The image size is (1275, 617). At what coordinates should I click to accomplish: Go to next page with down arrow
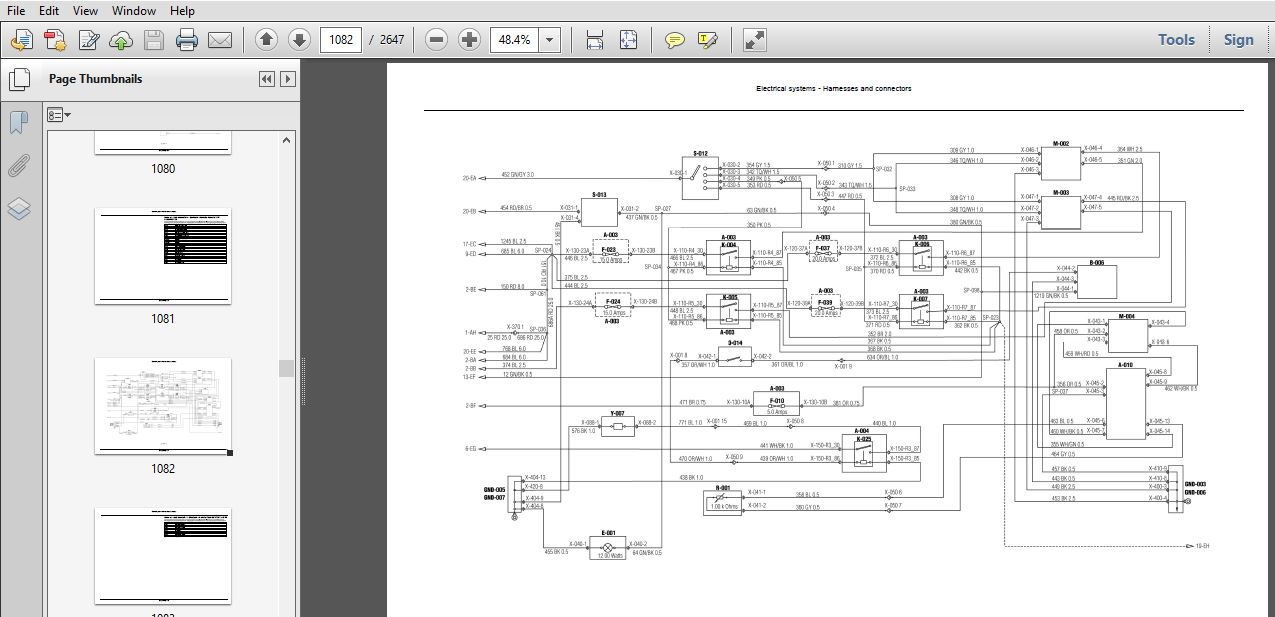click(299, 40)
